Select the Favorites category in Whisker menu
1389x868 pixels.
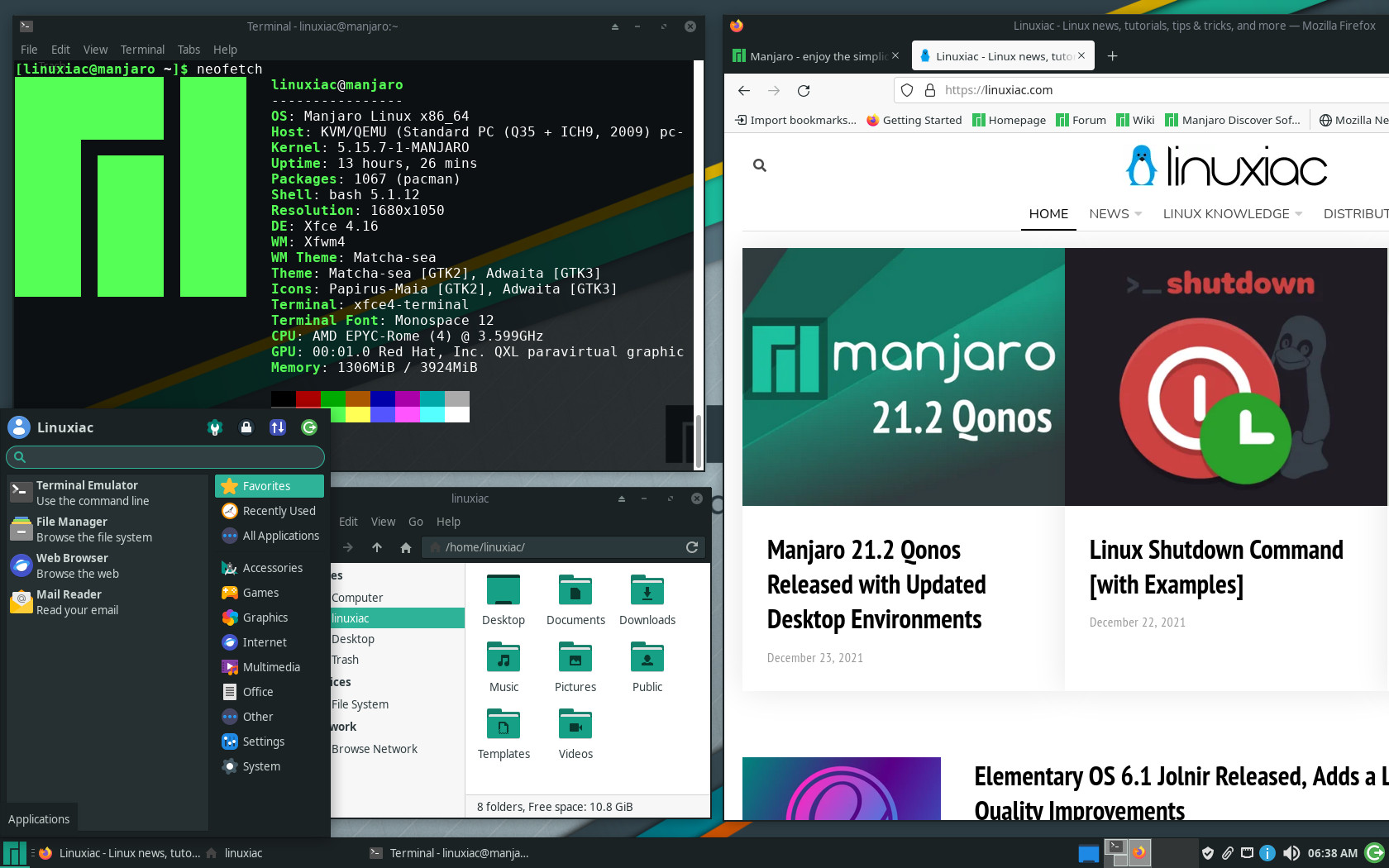(270, 486)
